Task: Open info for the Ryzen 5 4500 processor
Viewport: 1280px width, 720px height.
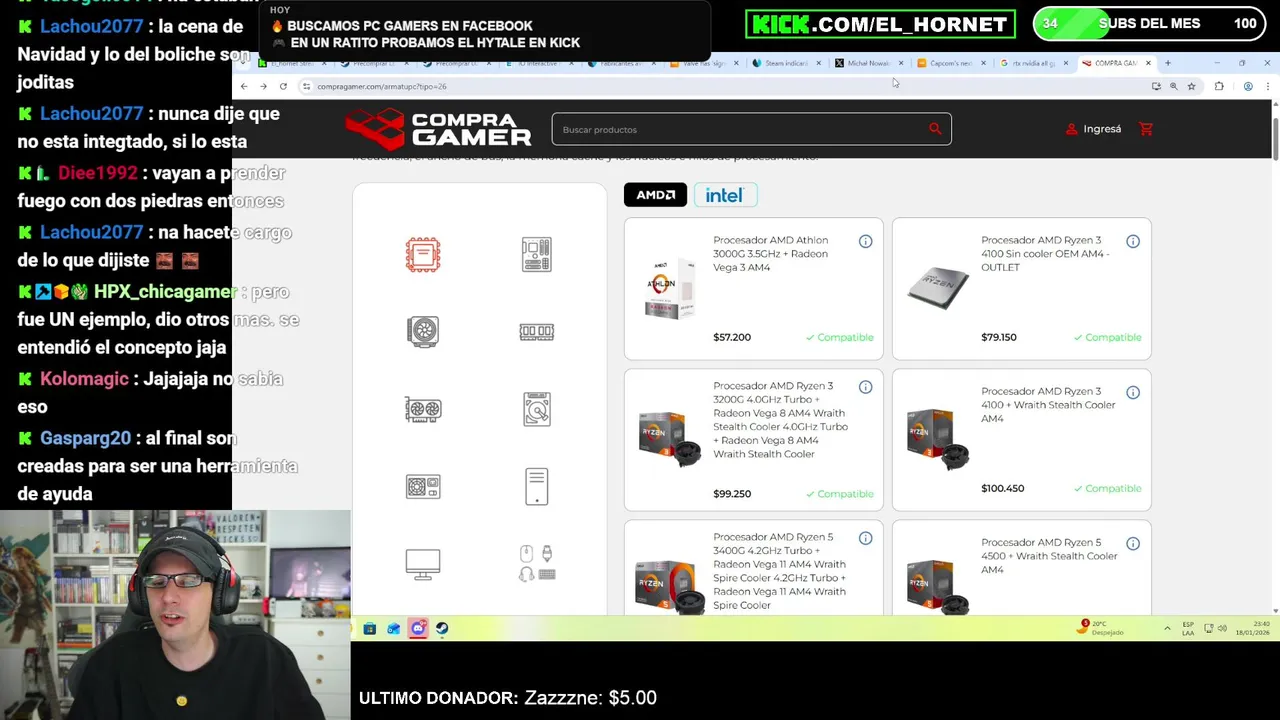Action: point(1133,543)
